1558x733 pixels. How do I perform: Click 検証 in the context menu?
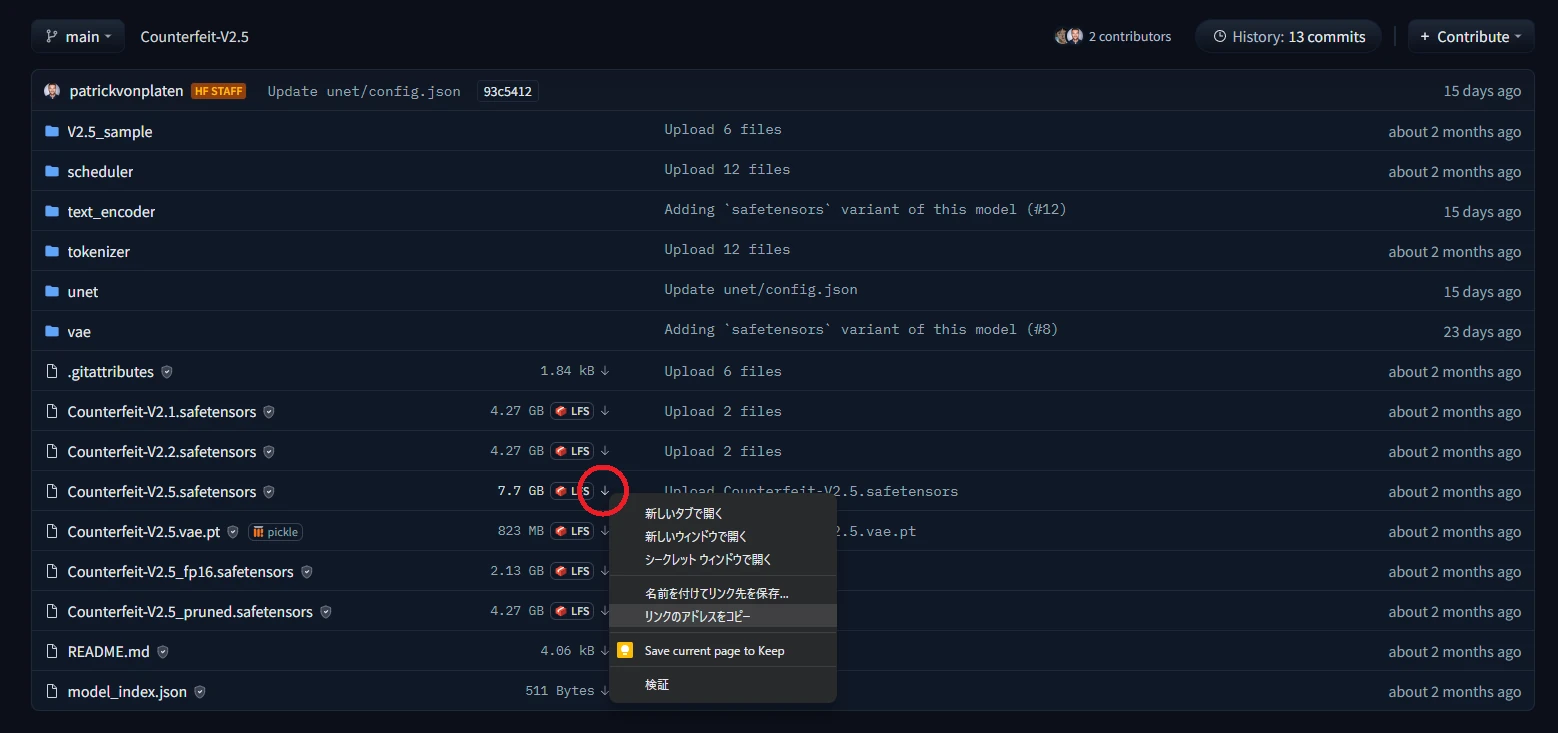(x=657, y=685)
